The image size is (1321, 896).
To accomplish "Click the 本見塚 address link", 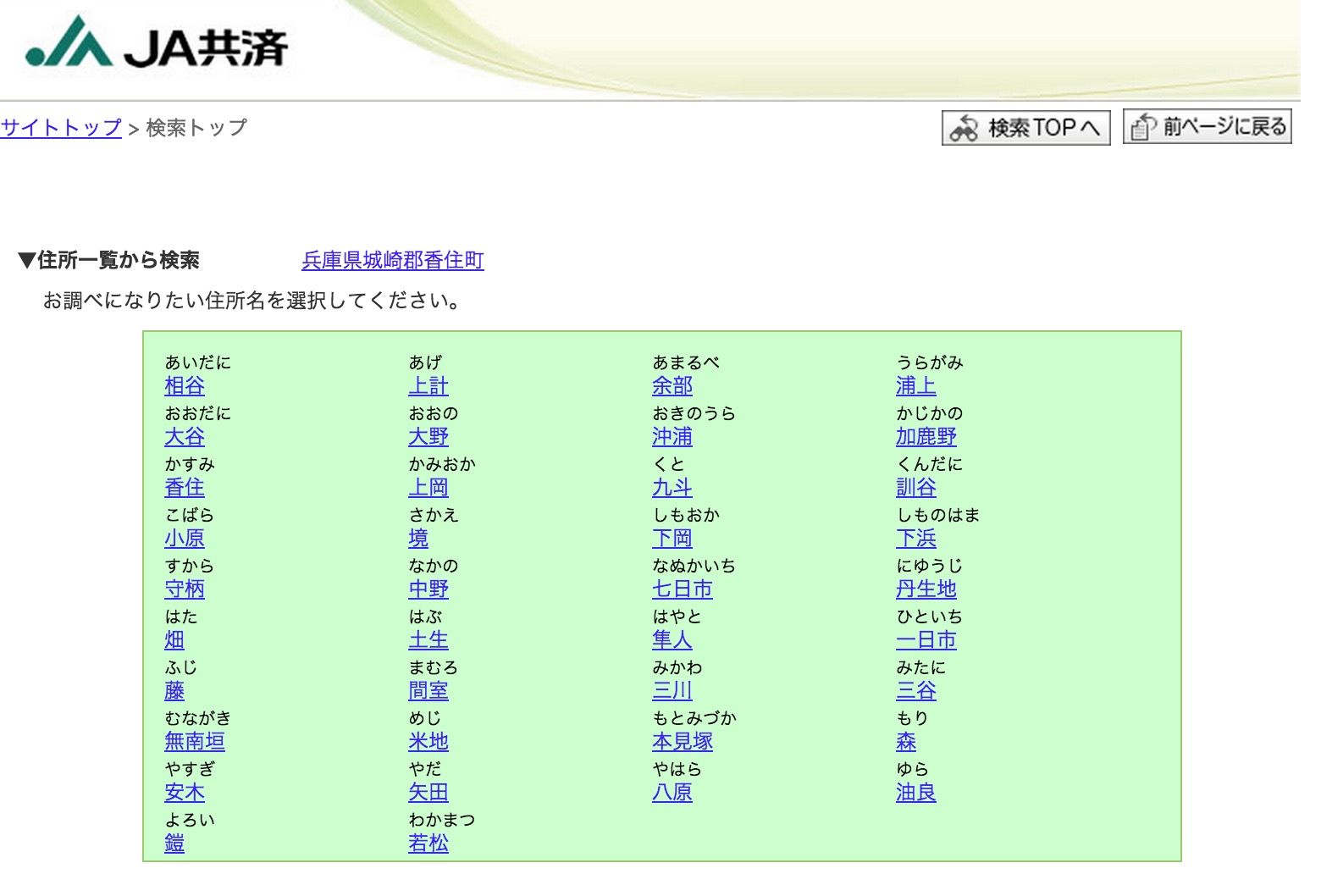I will [x=683, y=742].
